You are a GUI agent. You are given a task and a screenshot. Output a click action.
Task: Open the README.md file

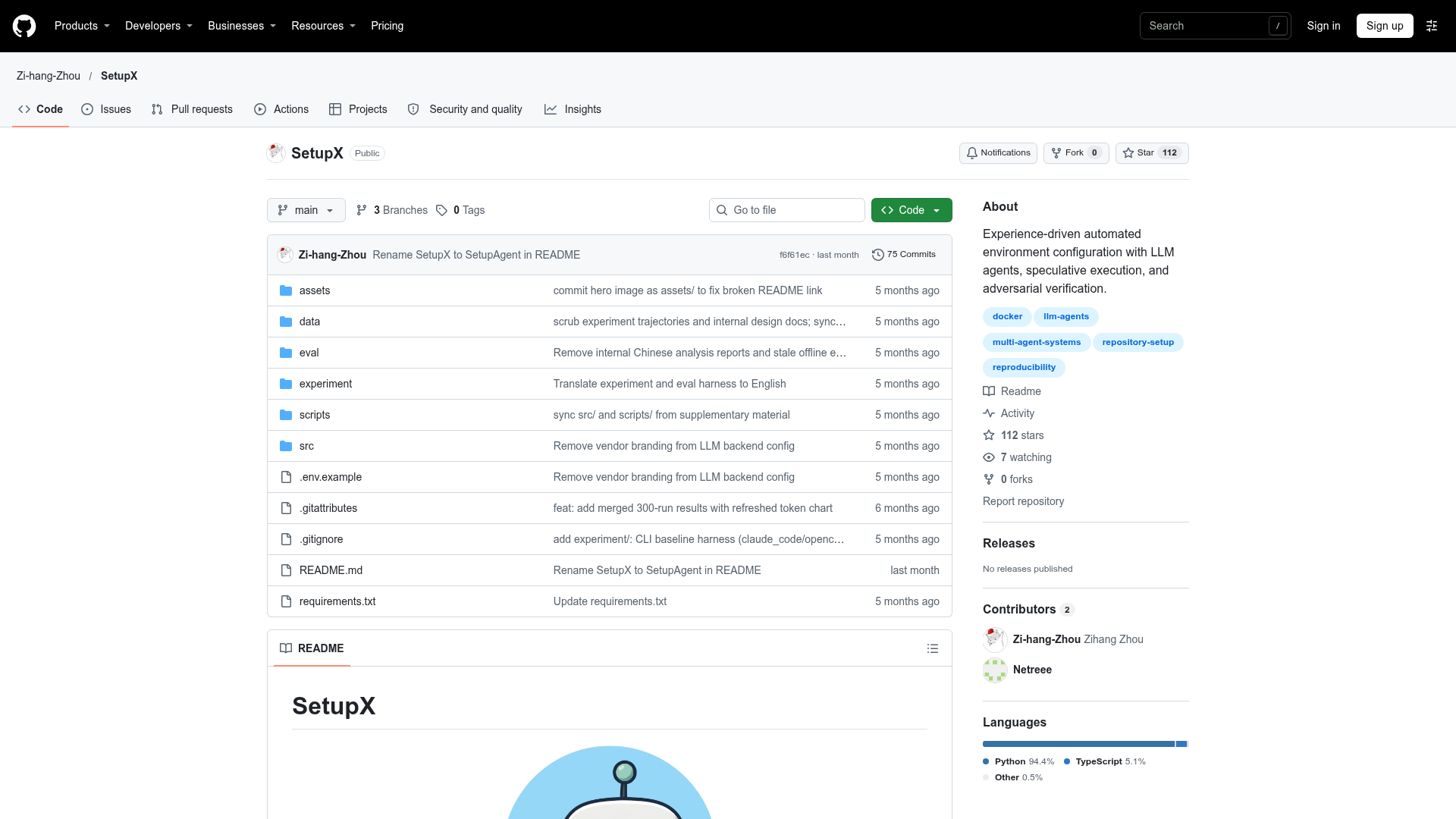point(331,570)
